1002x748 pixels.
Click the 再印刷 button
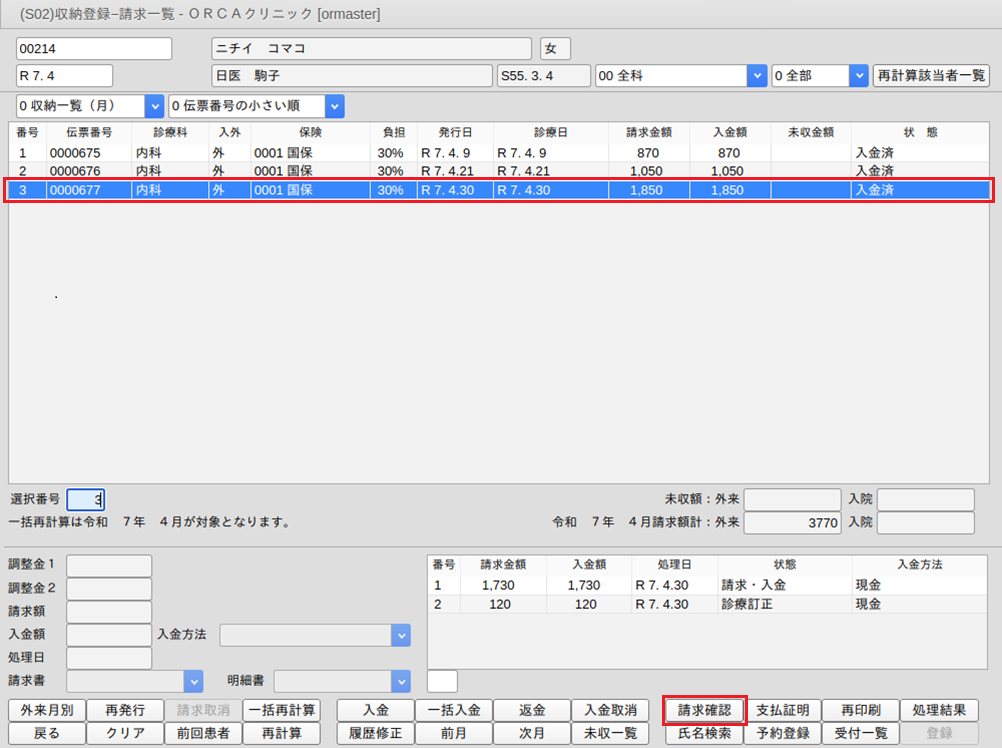pos(860,710)
